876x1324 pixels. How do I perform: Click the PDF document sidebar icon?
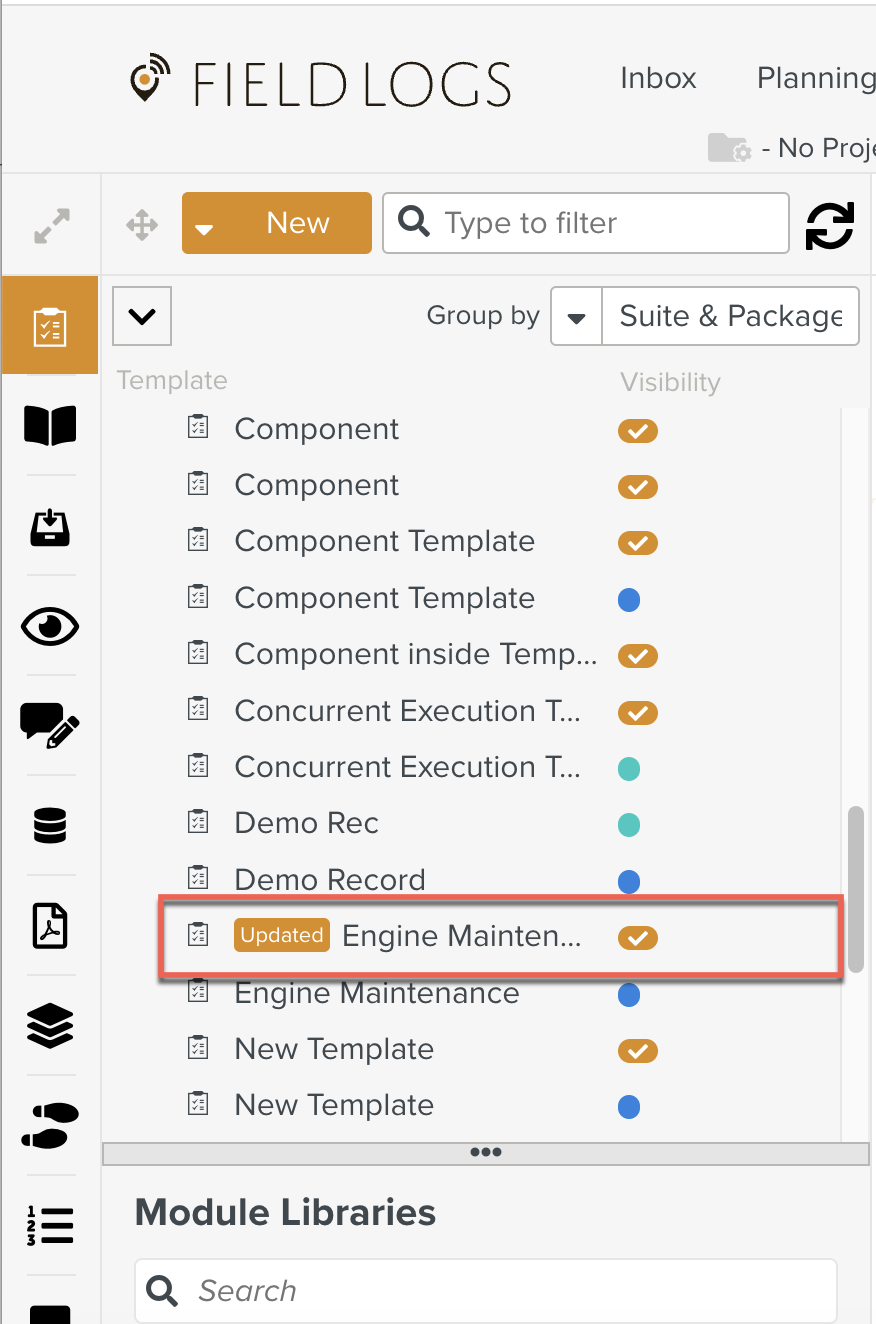point(50,925)
